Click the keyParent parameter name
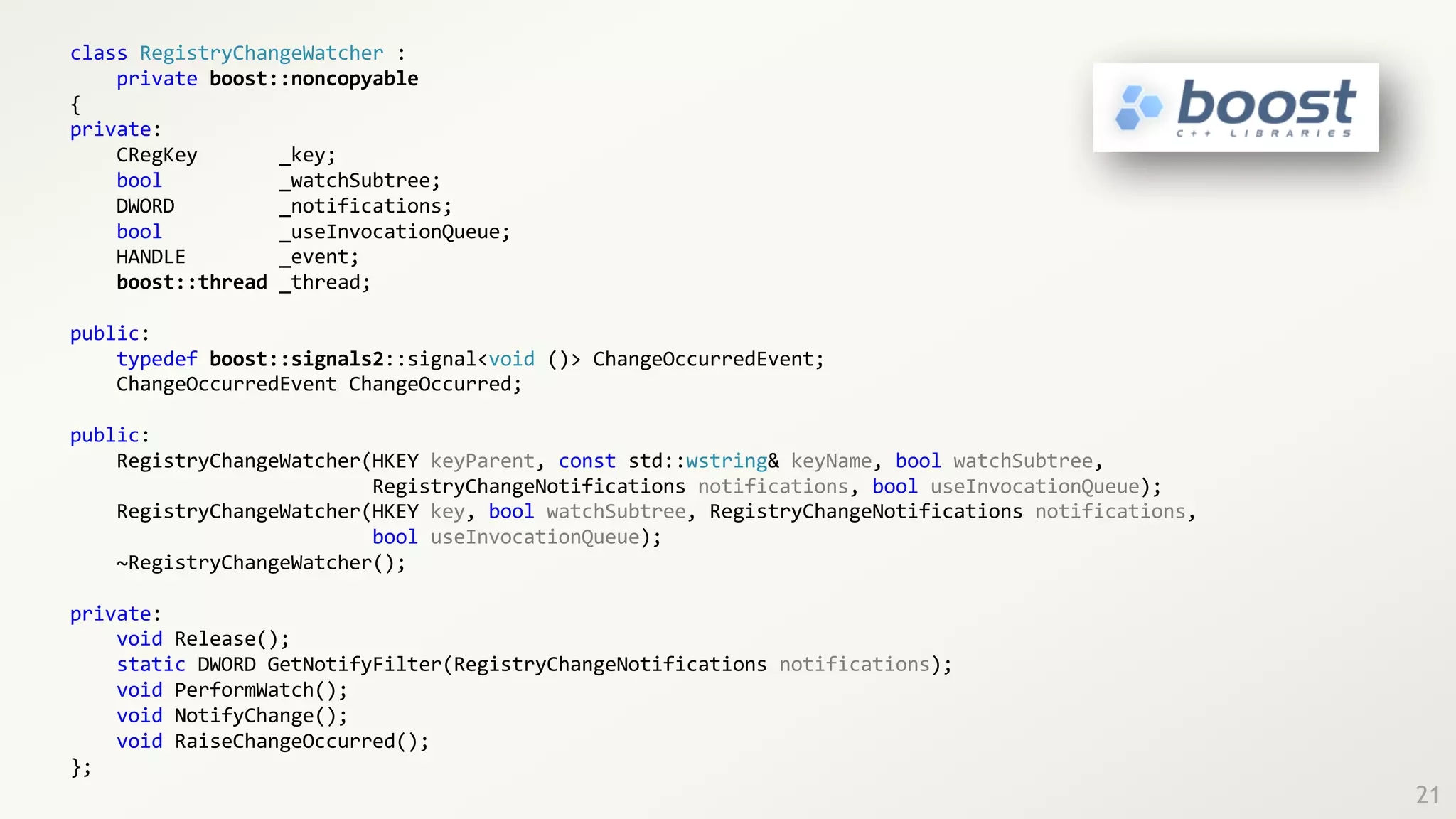Screen dimensions: 1456x819 (x=482, y=461)
